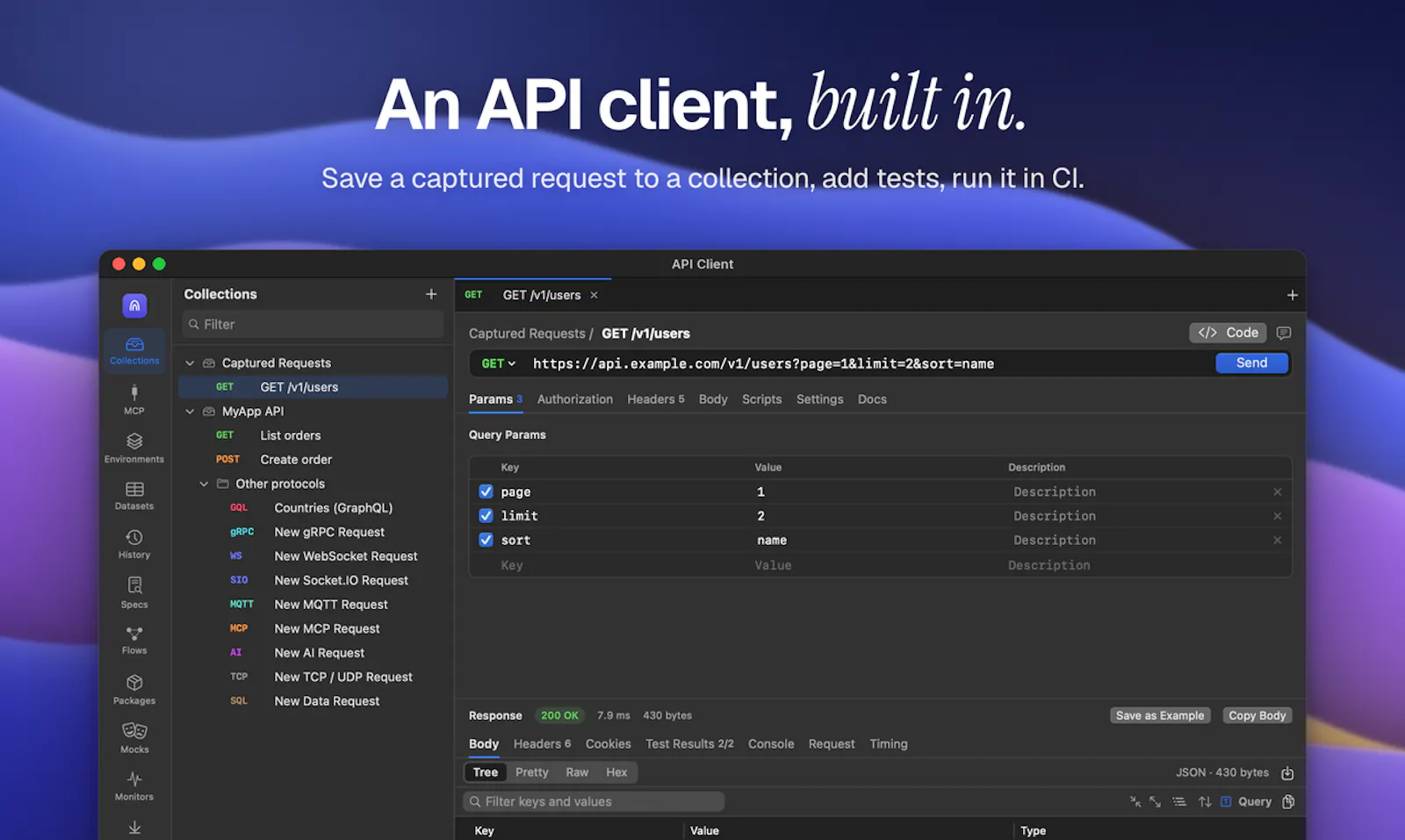
Task: Switch to the Authorization tab
Action: [x=575, y=399]
